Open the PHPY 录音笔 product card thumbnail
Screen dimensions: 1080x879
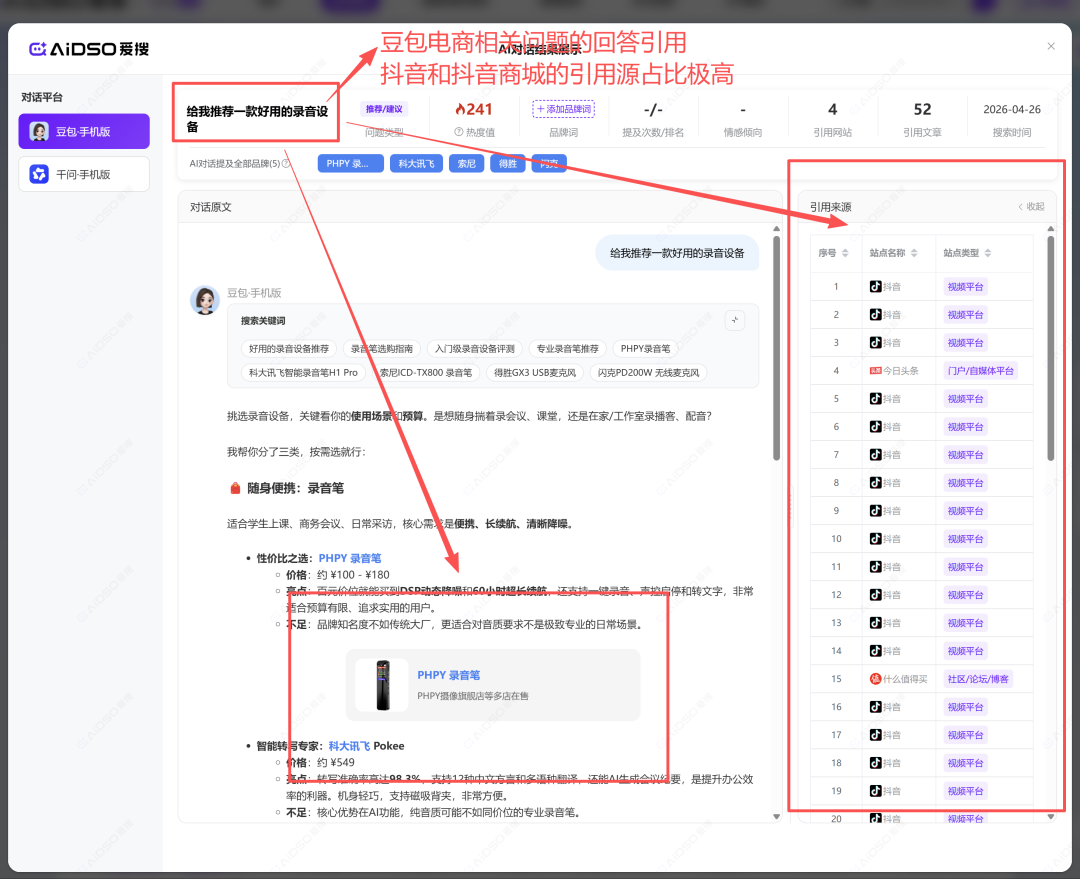point(381,685)
